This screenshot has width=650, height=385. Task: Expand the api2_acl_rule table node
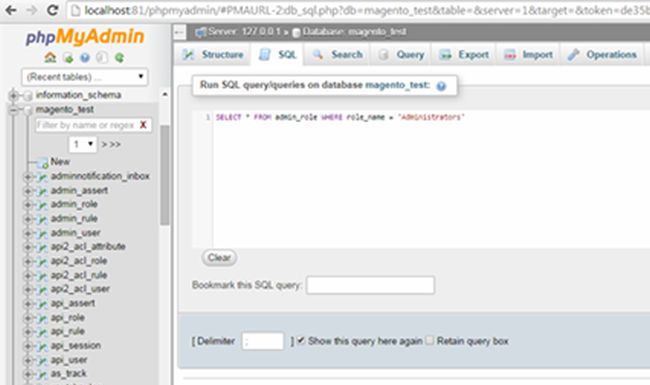pos(28,276)
